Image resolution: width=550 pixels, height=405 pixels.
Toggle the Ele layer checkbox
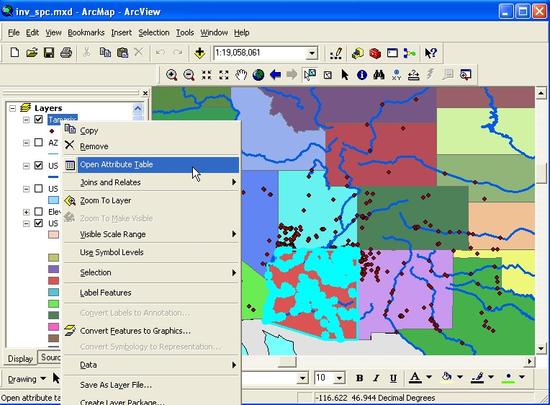(x=39, y=211)
